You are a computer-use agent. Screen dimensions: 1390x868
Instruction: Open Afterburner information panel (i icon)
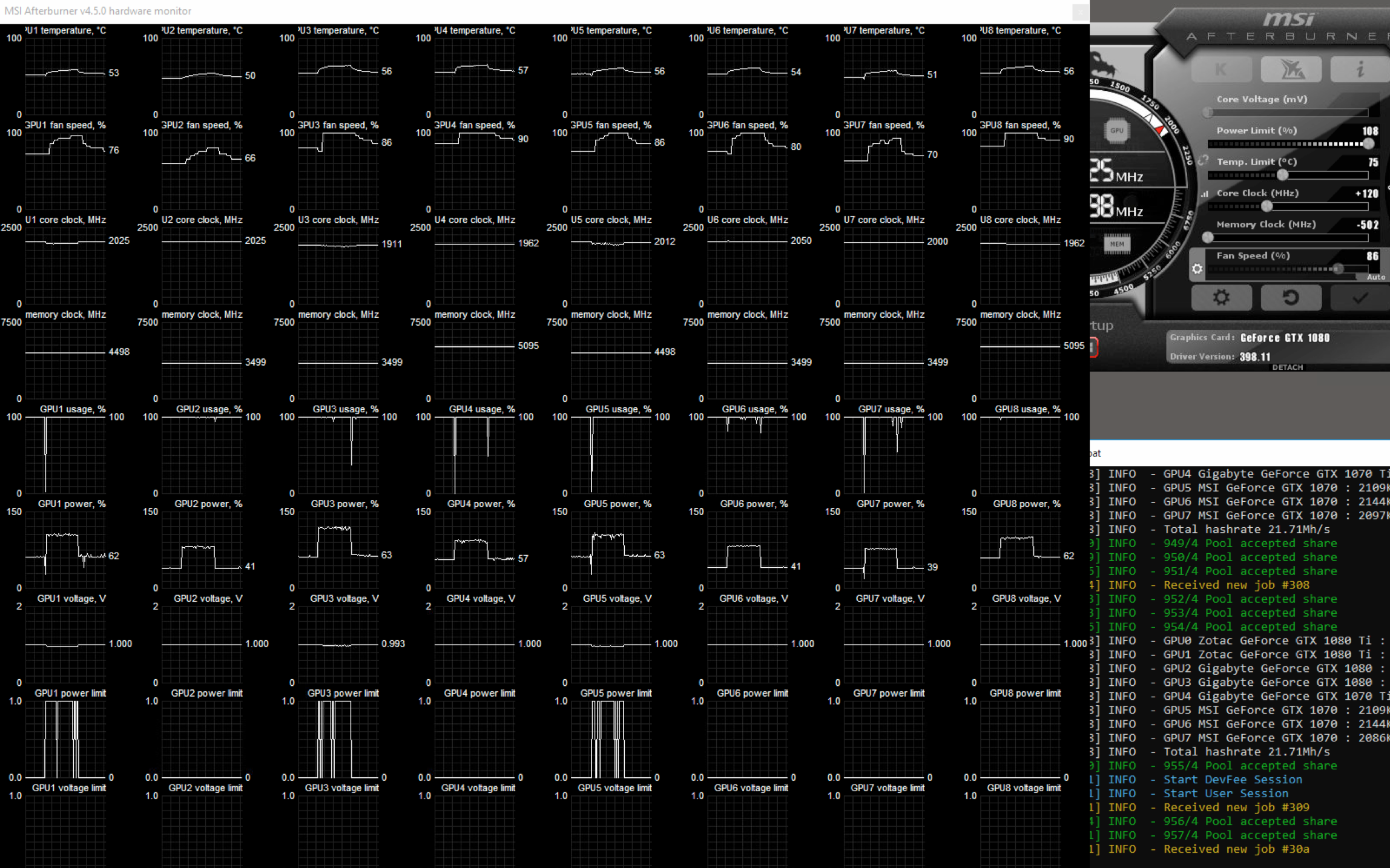1360,70
